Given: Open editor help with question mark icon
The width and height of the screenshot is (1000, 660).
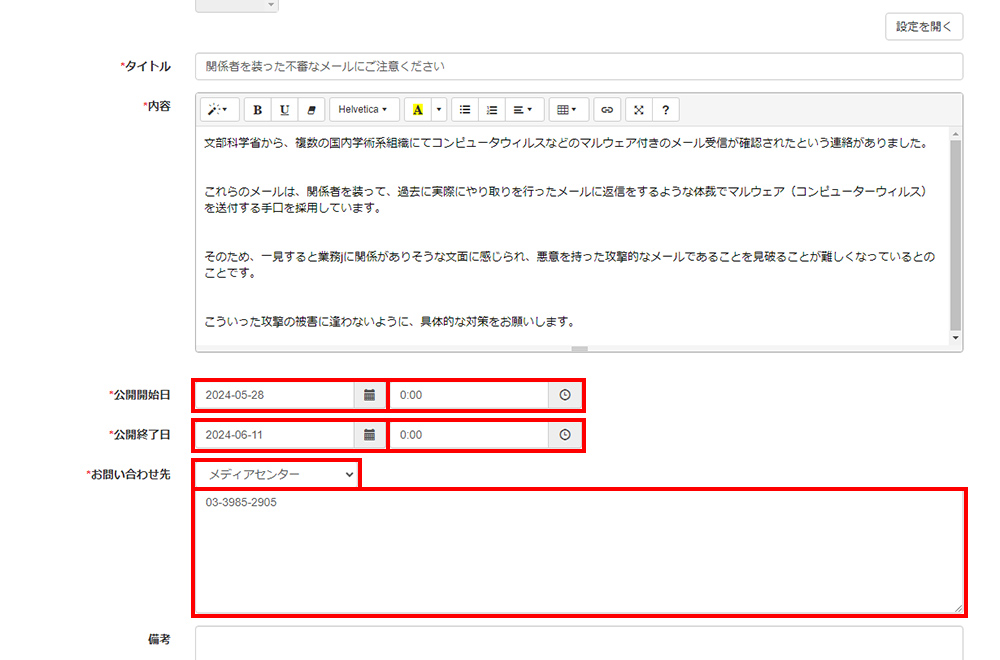Looking at the screenshot, I should pos(665,110).
